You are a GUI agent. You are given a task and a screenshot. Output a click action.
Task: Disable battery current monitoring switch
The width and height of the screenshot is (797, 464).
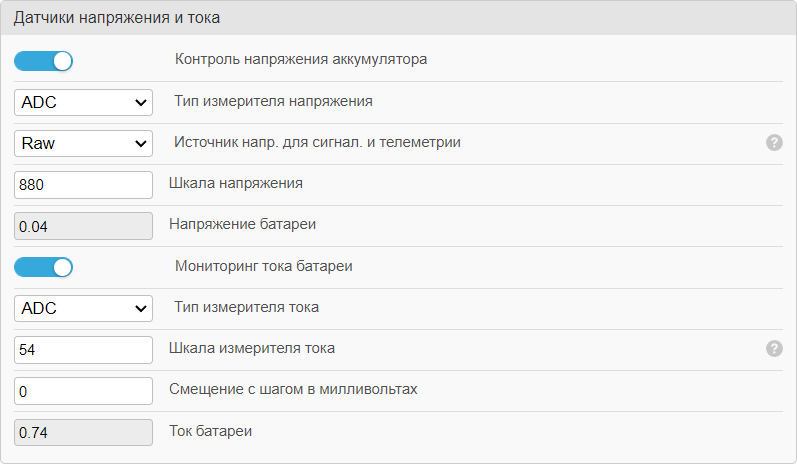pyautogui.click(x=44, y=267)
